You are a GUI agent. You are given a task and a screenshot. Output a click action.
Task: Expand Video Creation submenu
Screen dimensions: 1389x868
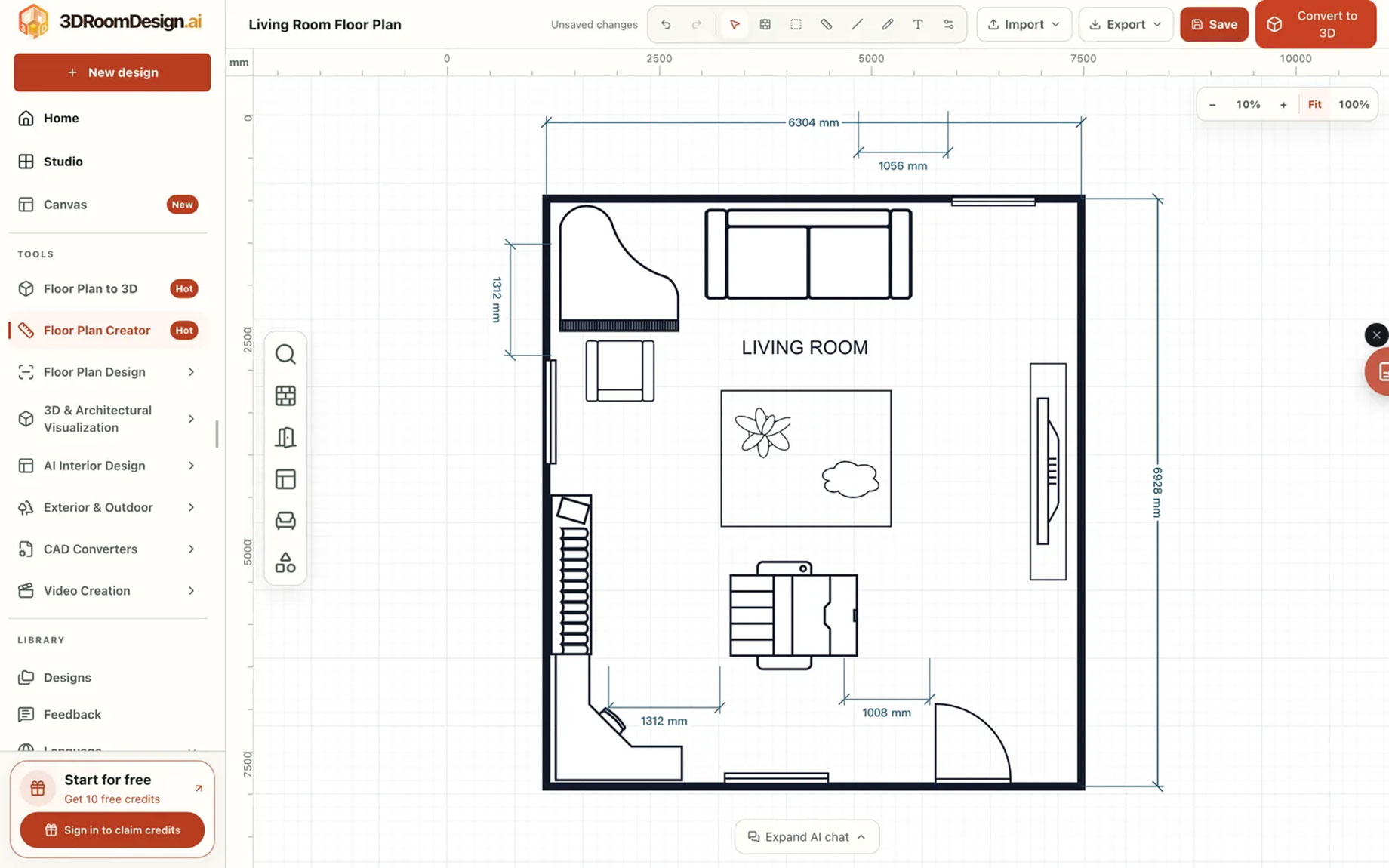pyautogui.click(x=191, y=590)
